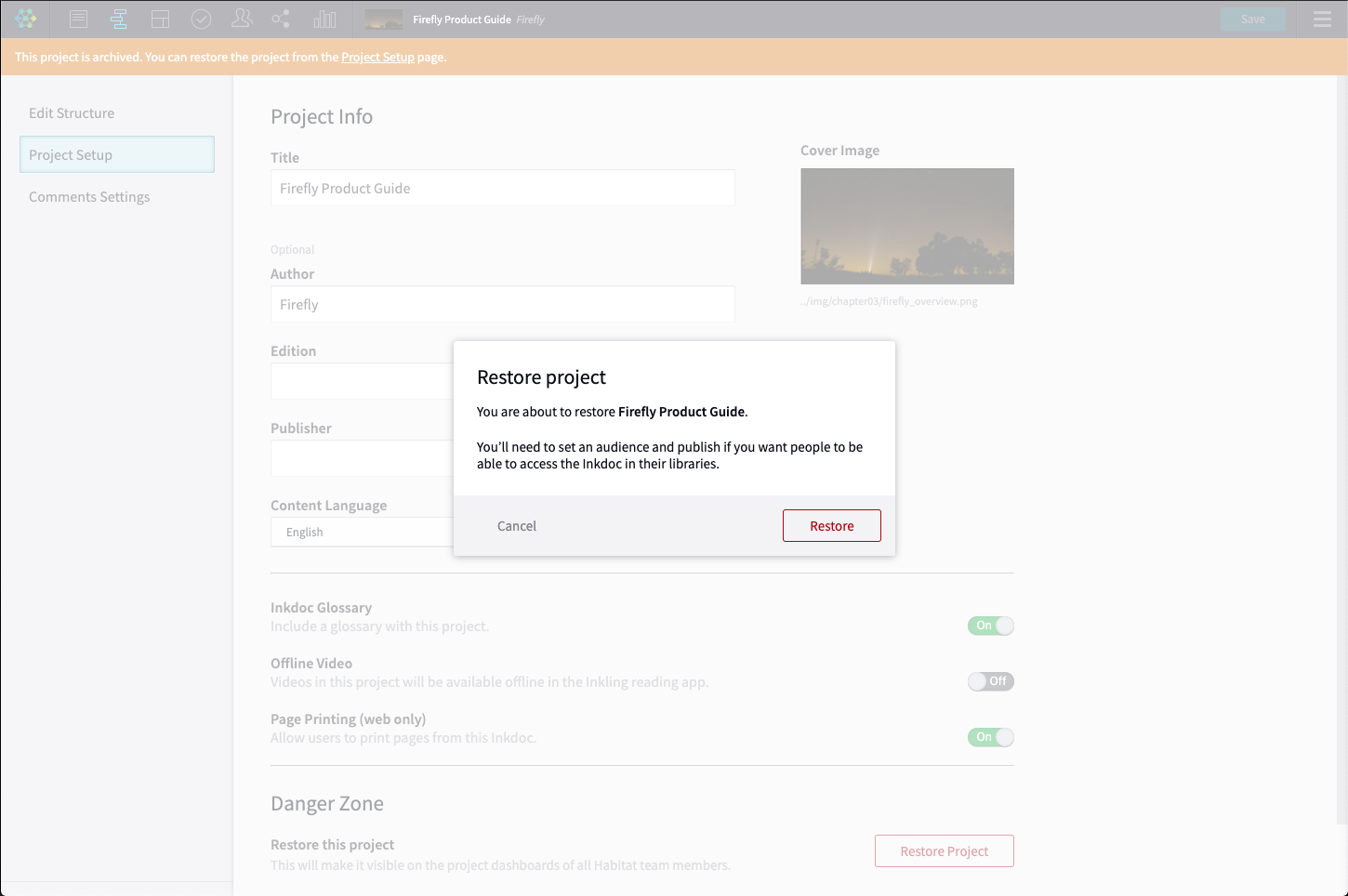The image size is (1348, 896).
Task: Select the project structure icon in toolbar
Action: [119, 19]
